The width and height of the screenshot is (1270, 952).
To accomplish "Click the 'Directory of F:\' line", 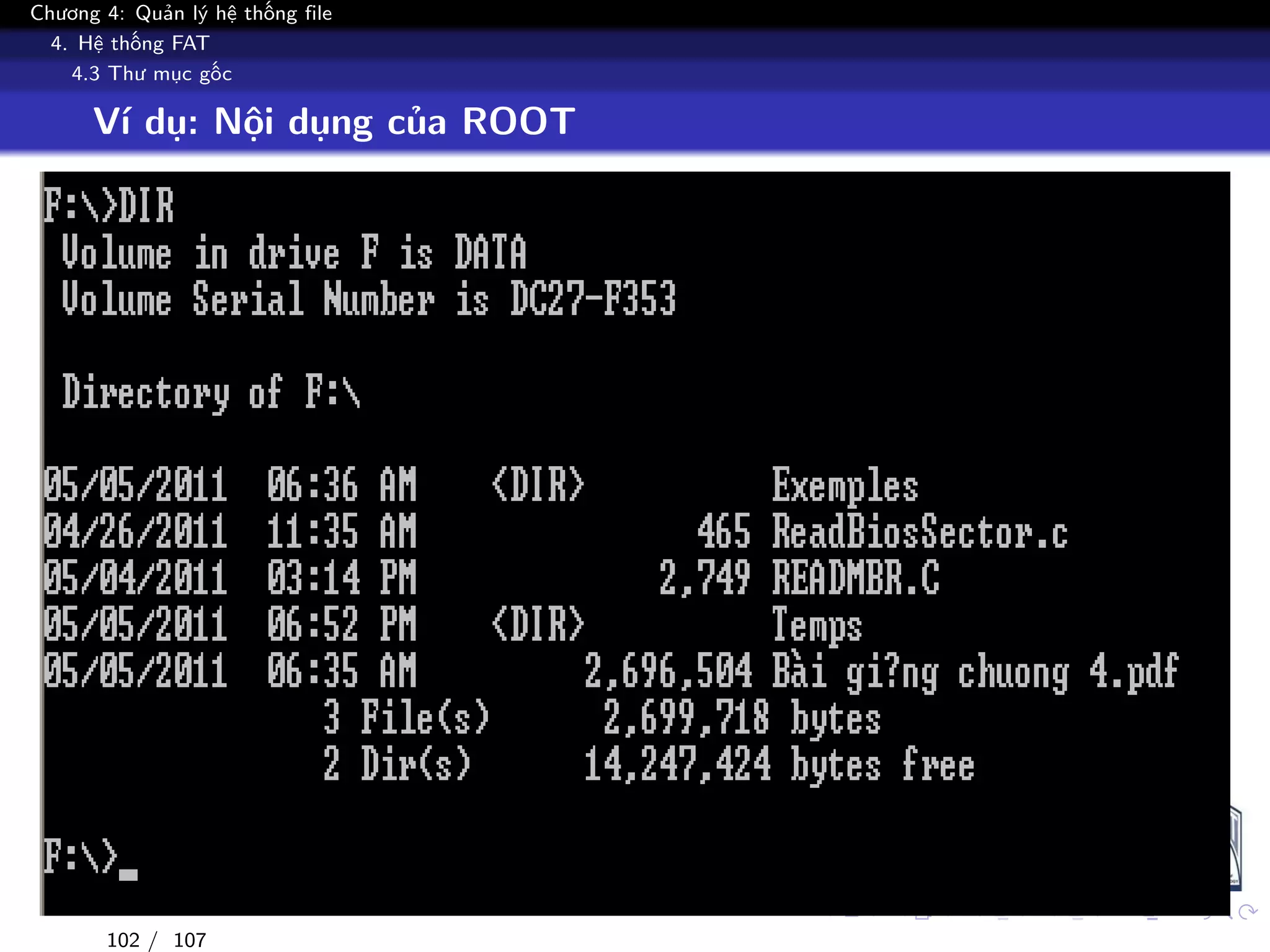I will (211, 392).
